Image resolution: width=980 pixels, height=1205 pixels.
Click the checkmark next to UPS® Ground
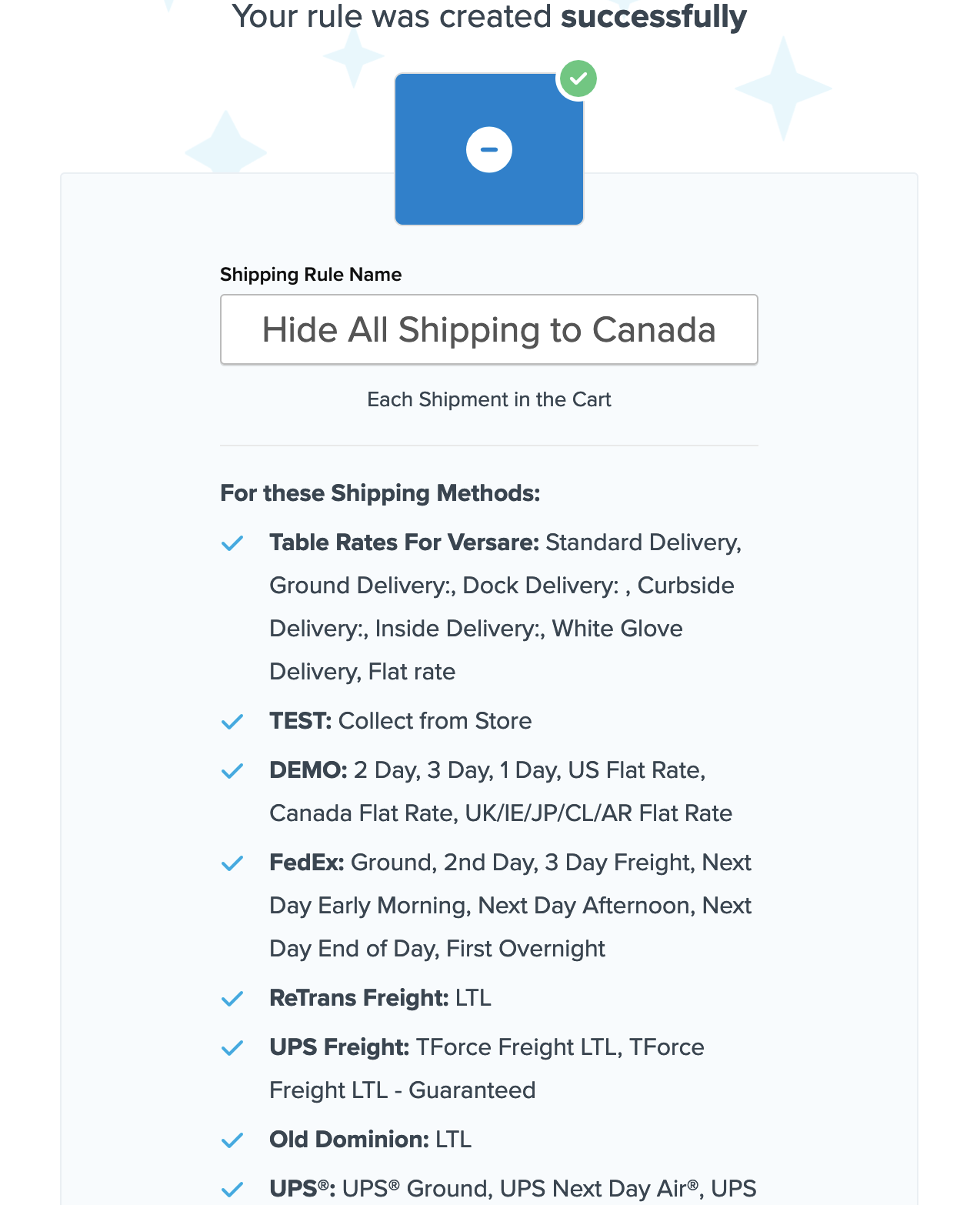(x=232, y=1190)
